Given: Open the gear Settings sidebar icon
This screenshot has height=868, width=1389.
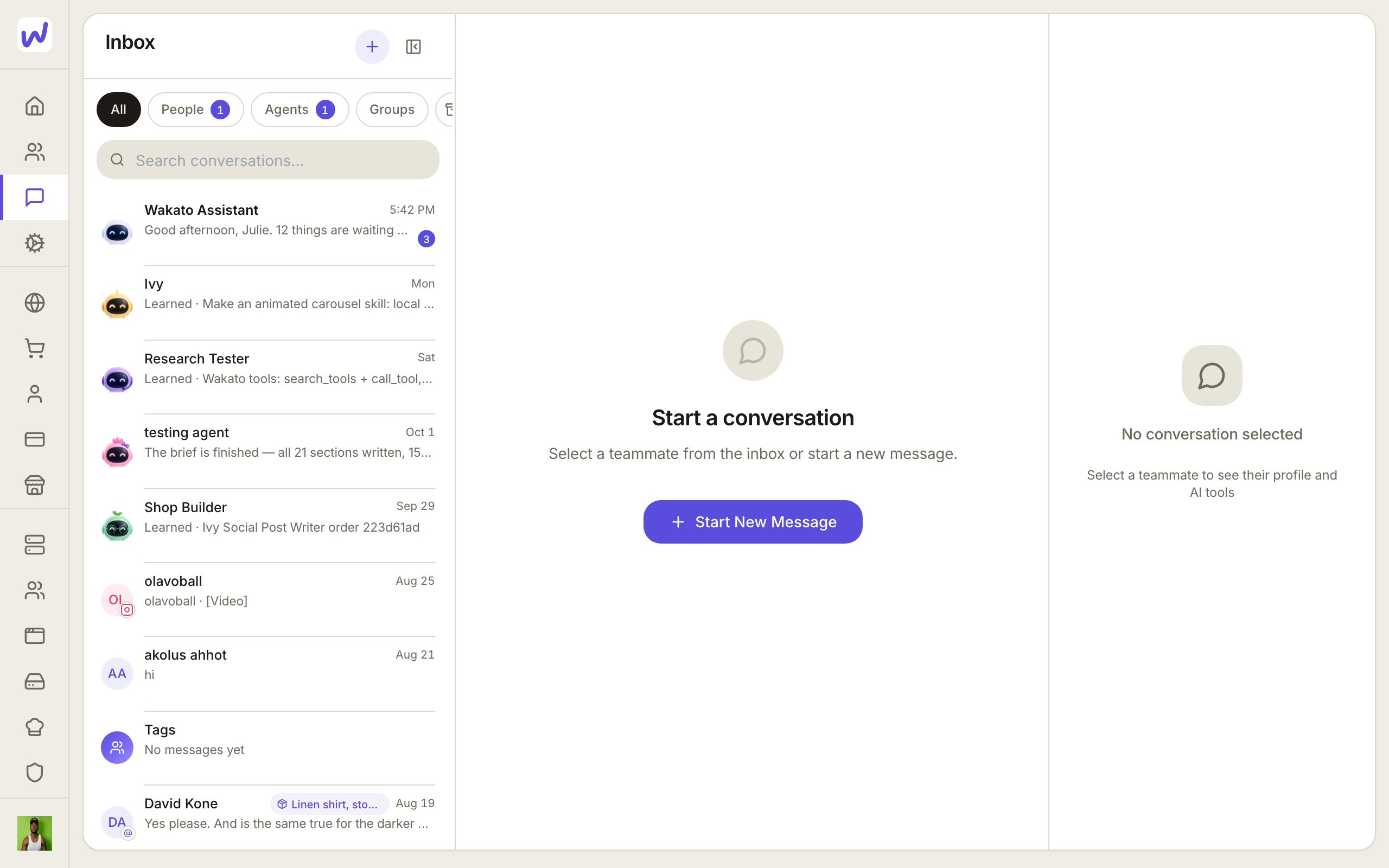Looking at the screenshot, I should click(34, 243).
